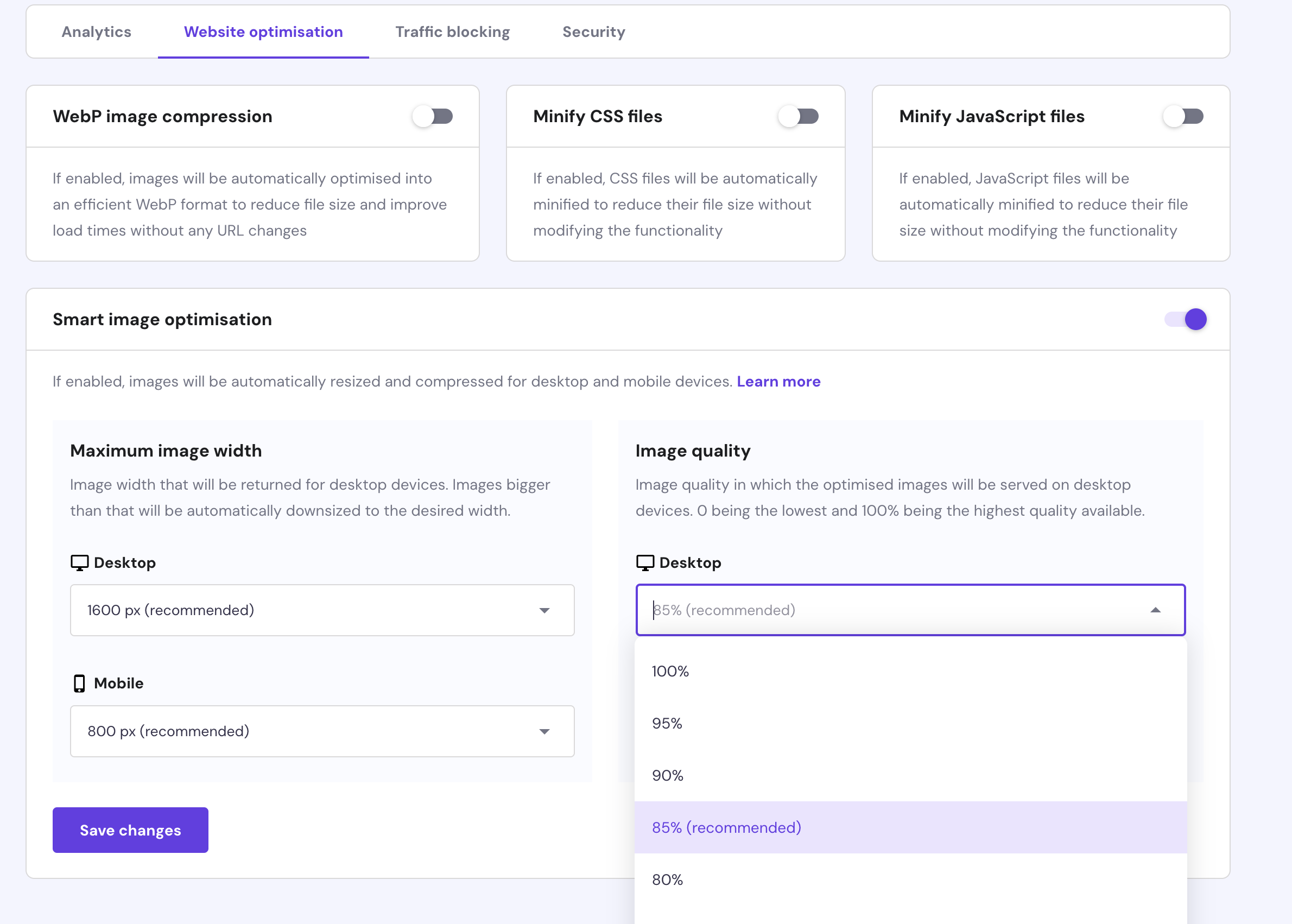Click the Mobile phone icon label
Screen dimensions: 1292x924
point(80,683)
